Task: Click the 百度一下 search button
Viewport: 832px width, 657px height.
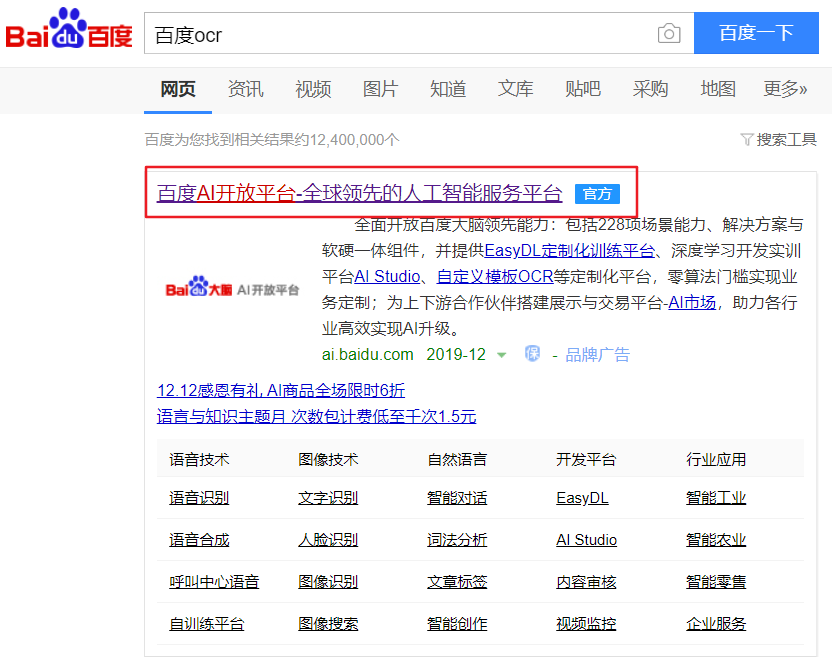Action: click(756, 33)
